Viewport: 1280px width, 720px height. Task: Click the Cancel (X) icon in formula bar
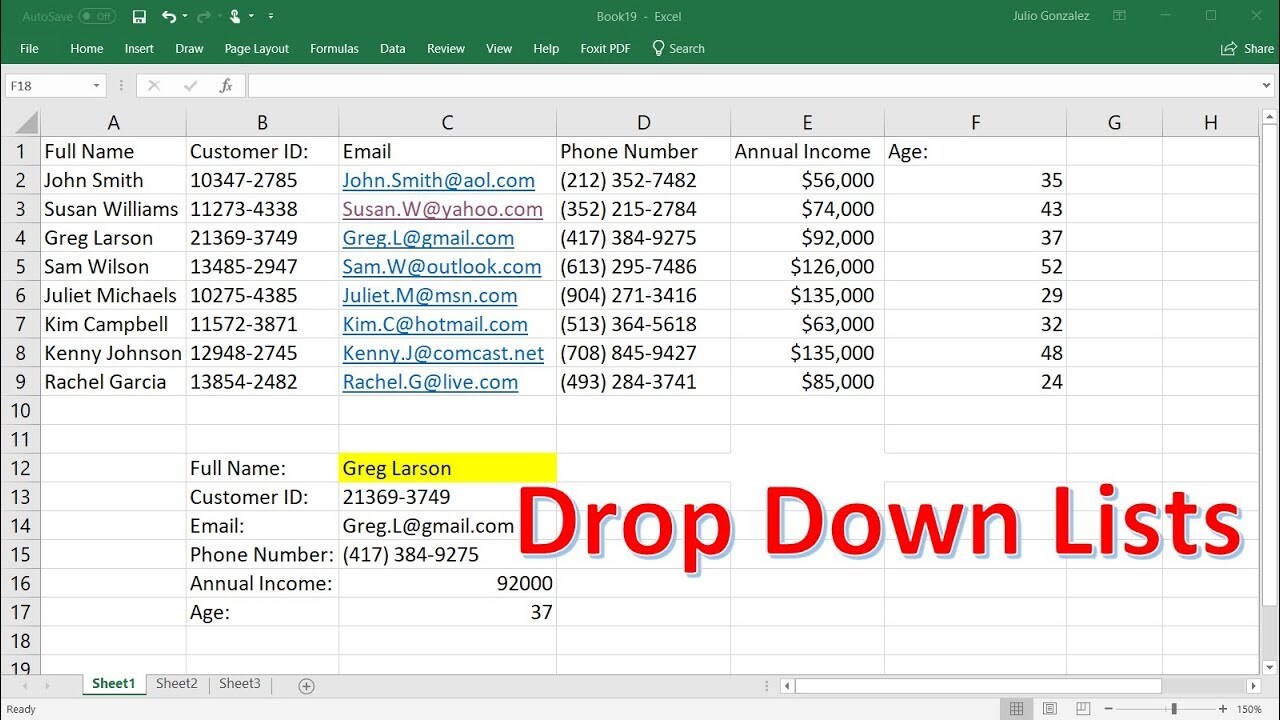(153, 85)
